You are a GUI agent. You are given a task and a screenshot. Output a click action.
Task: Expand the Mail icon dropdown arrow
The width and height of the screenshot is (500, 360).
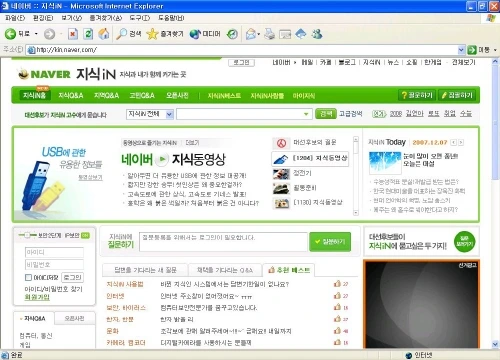(x=258, y=34)
